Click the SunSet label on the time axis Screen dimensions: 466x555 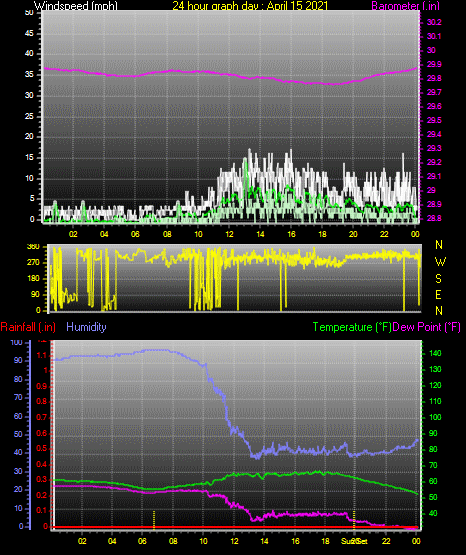point(355,541)
